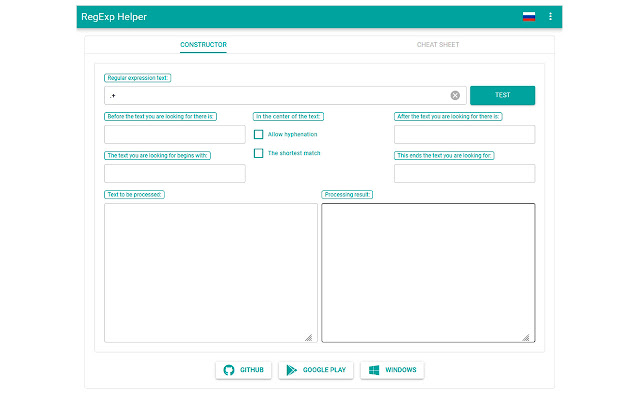
Task: Click the GitHub octocat icon
Action: [228, 370]
